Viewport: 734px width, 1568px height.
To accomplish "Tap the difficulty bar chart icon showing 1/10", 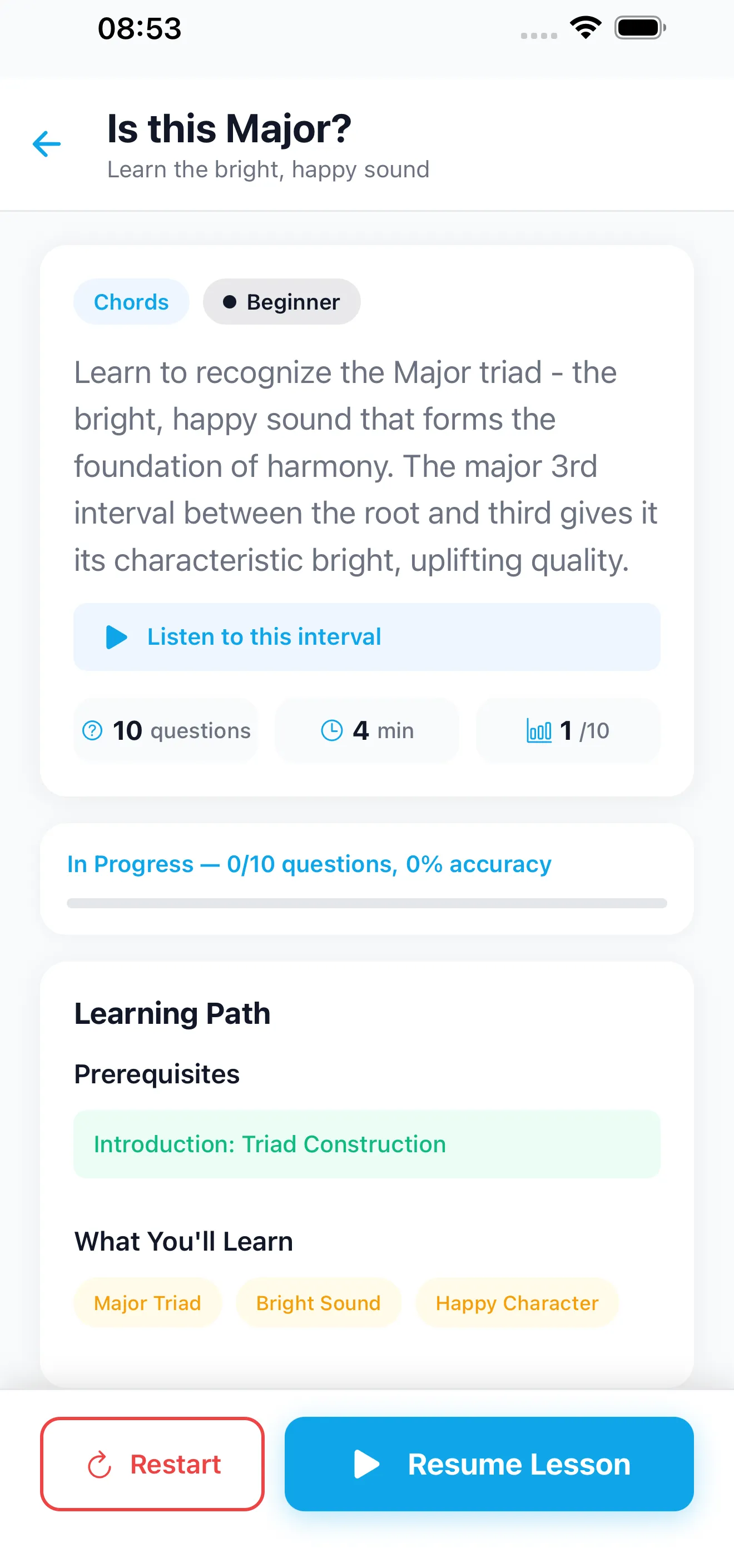I will [540, 730].
